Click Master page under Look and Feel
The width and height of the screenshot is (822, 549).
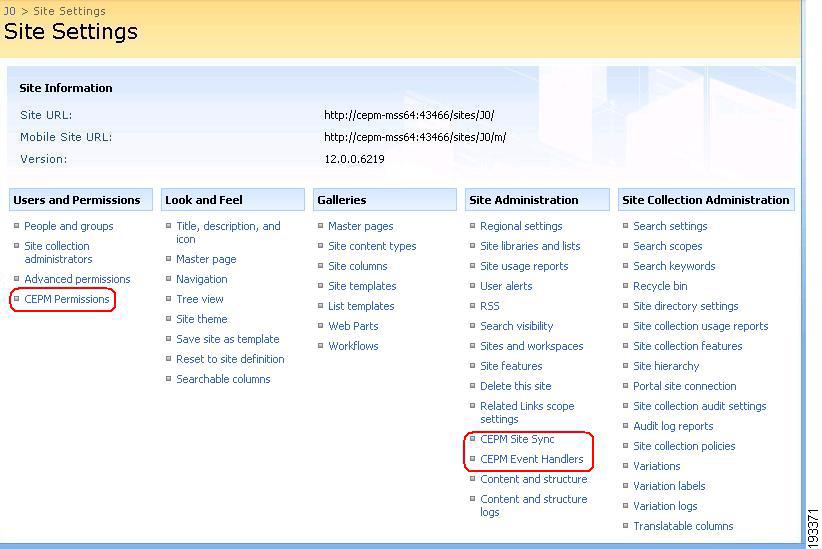point(206,259)
